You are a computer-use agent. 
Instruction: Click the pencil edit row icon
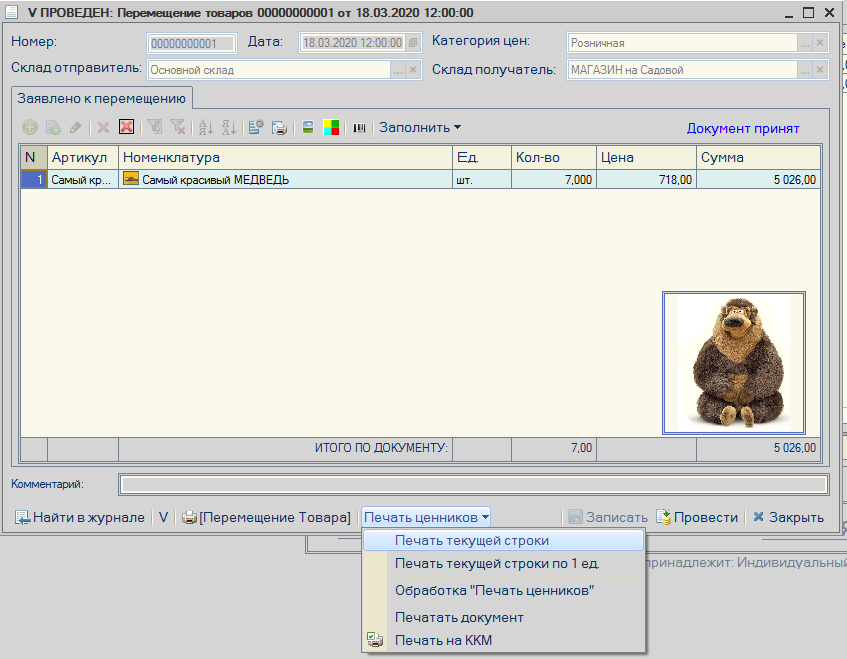tap(76, 127)
